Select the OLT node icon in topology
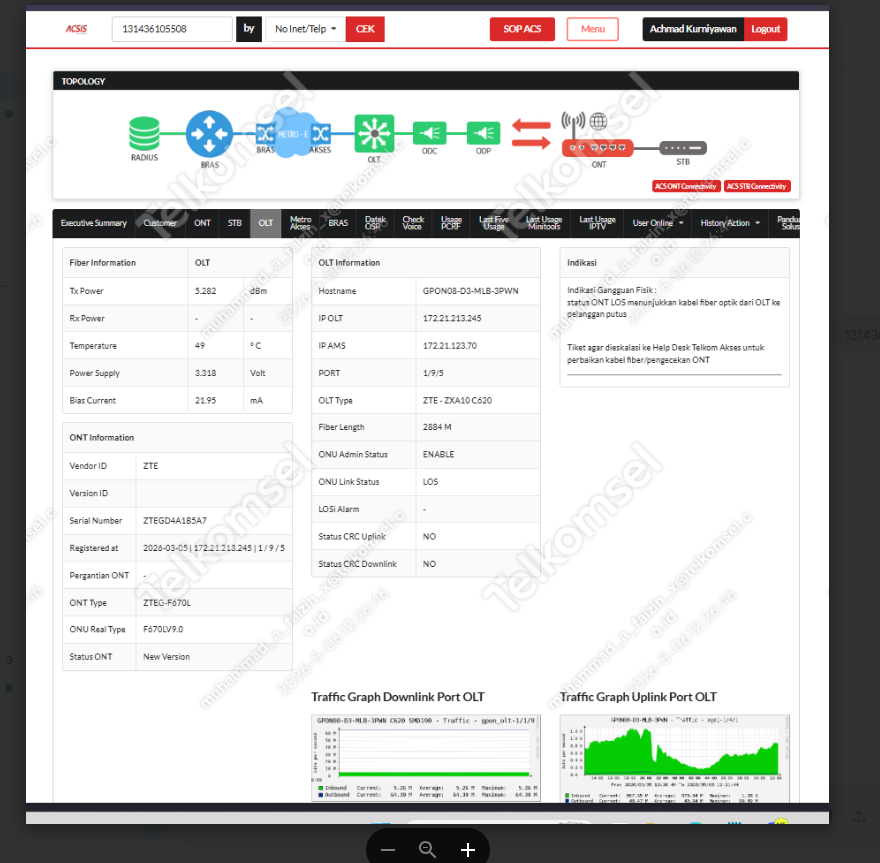Screen dimensions: 880x863 click(374, 134)
